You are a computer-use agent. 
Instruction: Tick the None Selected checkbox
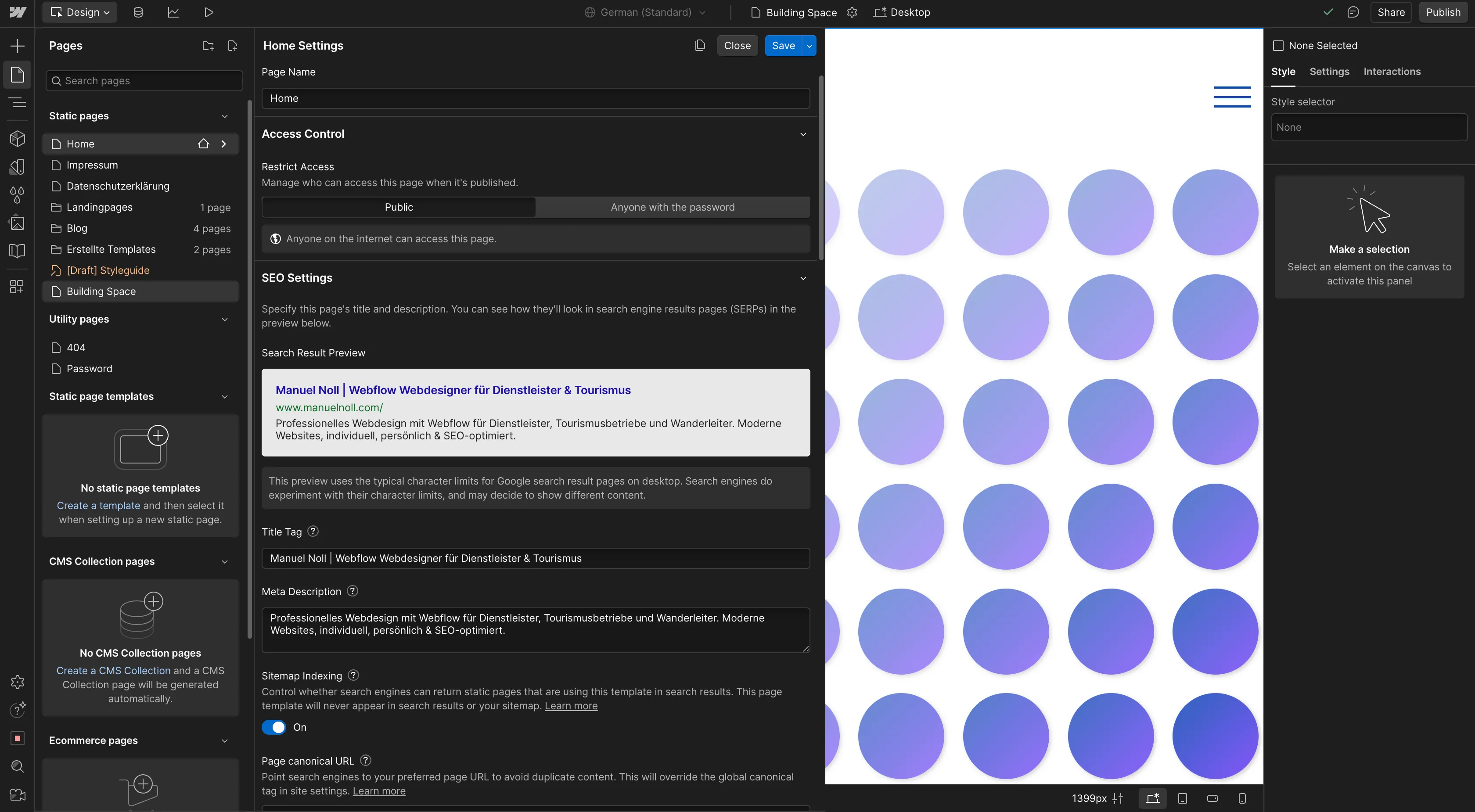point(1278,46)
